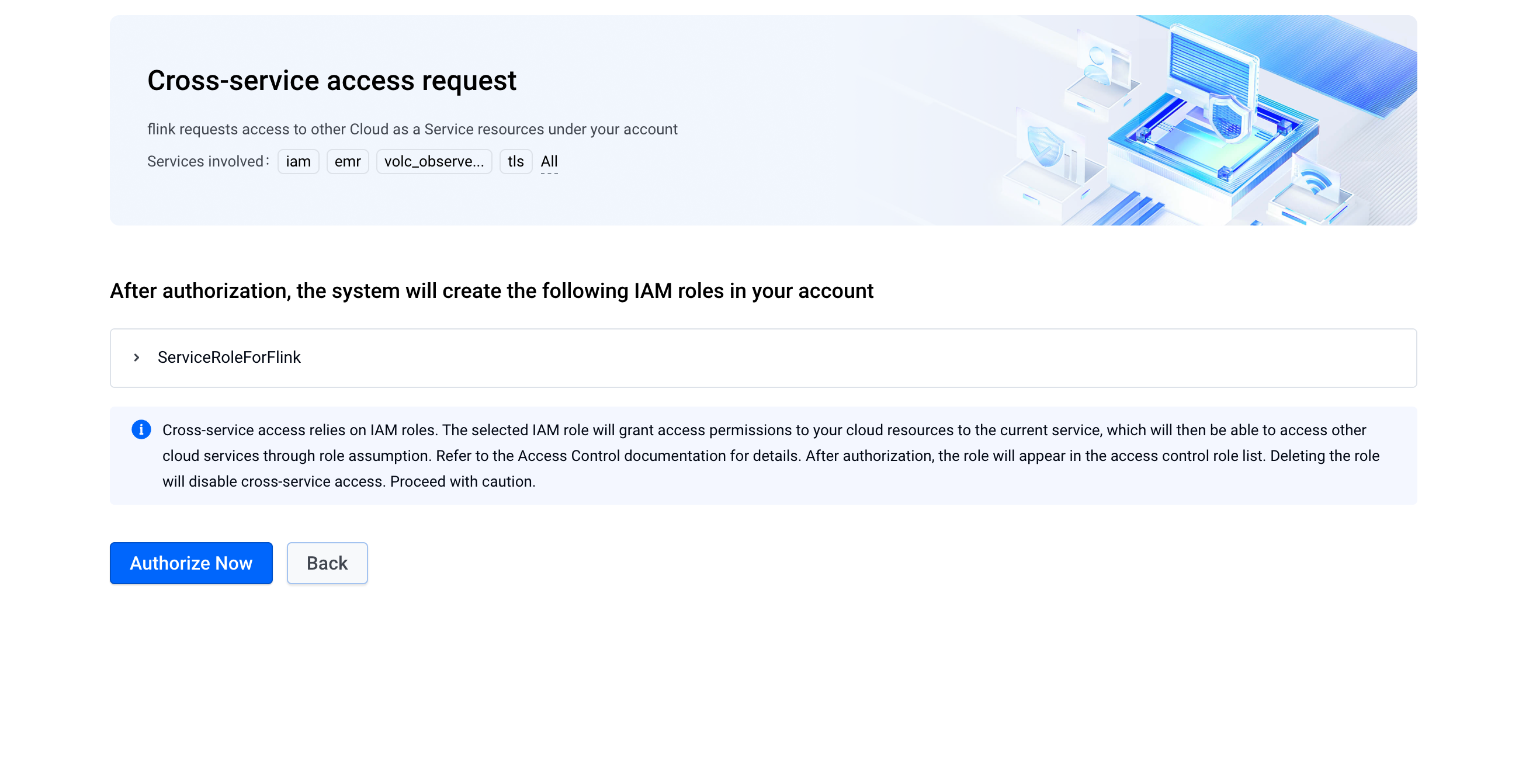Show all involved services via the All link

pyautogui.click(x=549, y=161)
